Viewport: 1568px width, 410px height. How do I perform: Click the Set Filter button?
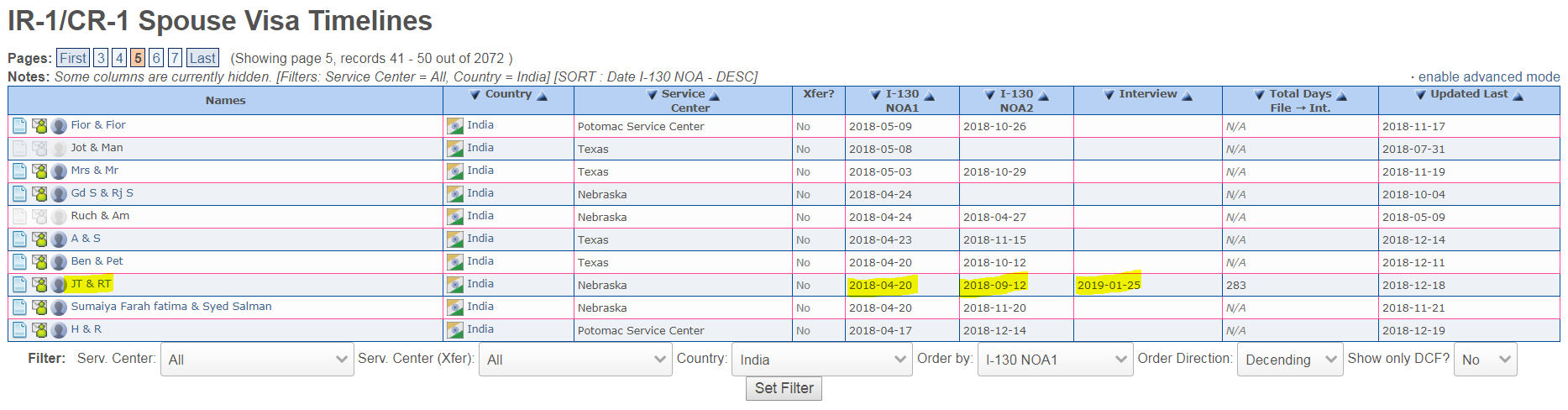click(x=784, y=388)
